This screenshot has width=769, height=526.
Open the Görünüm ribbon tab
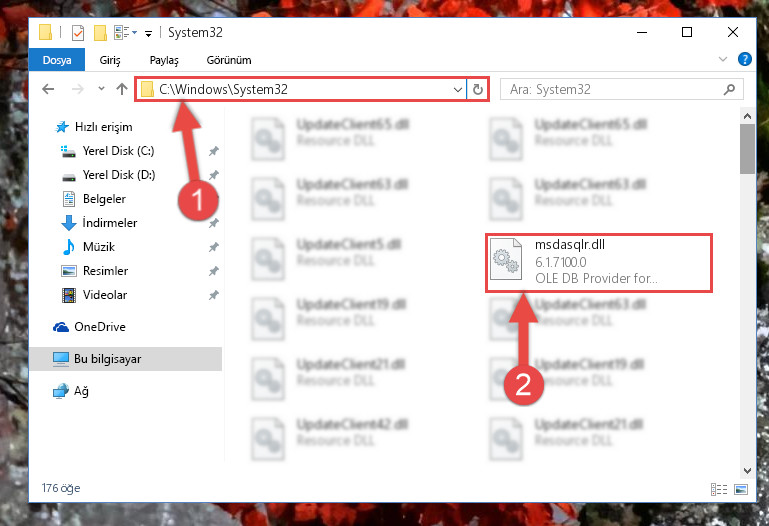coord(229,60)
